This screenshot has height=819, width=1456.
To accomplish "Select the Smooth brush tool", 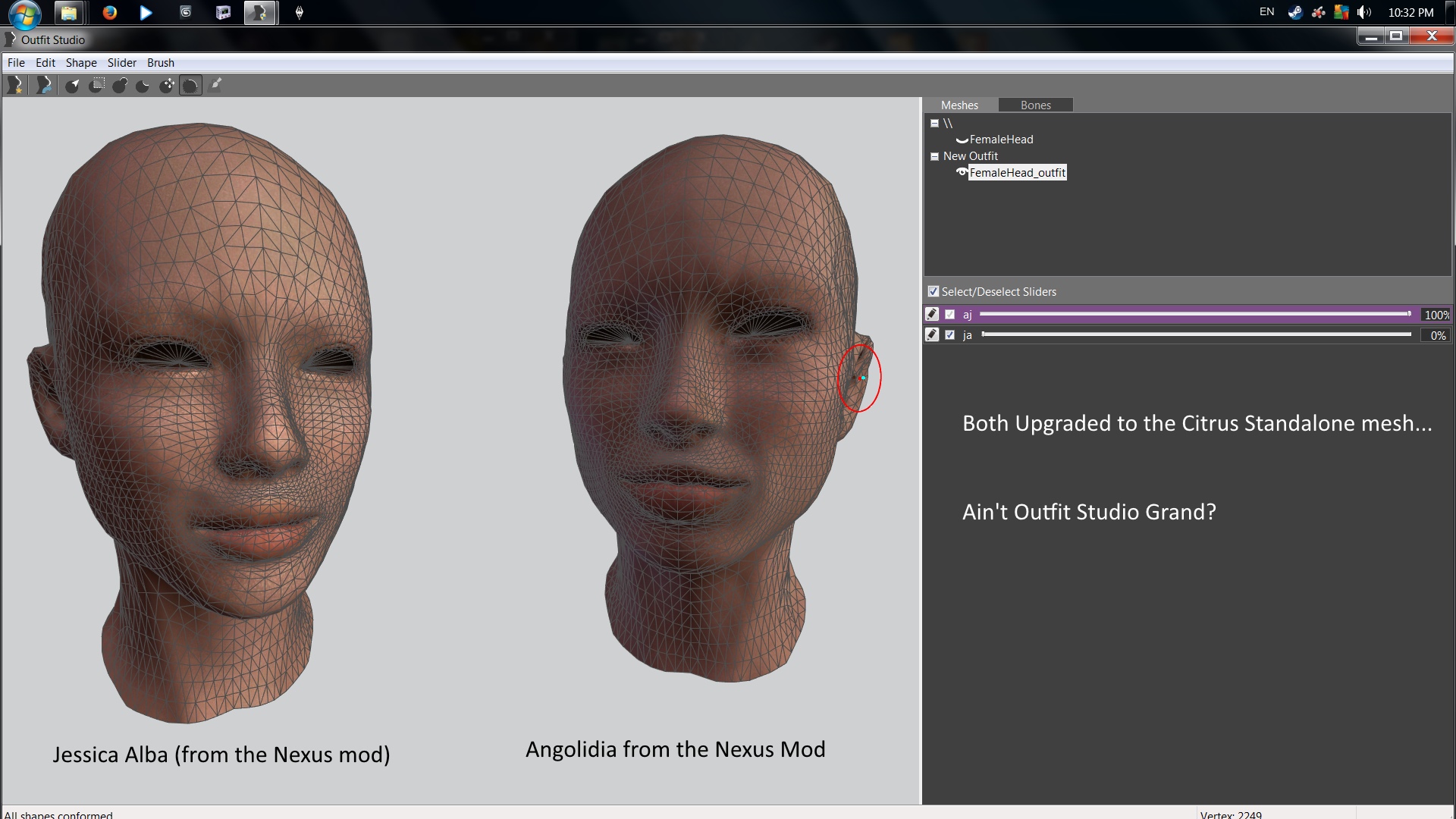I will pyautogui.click(x=190, y=86).
